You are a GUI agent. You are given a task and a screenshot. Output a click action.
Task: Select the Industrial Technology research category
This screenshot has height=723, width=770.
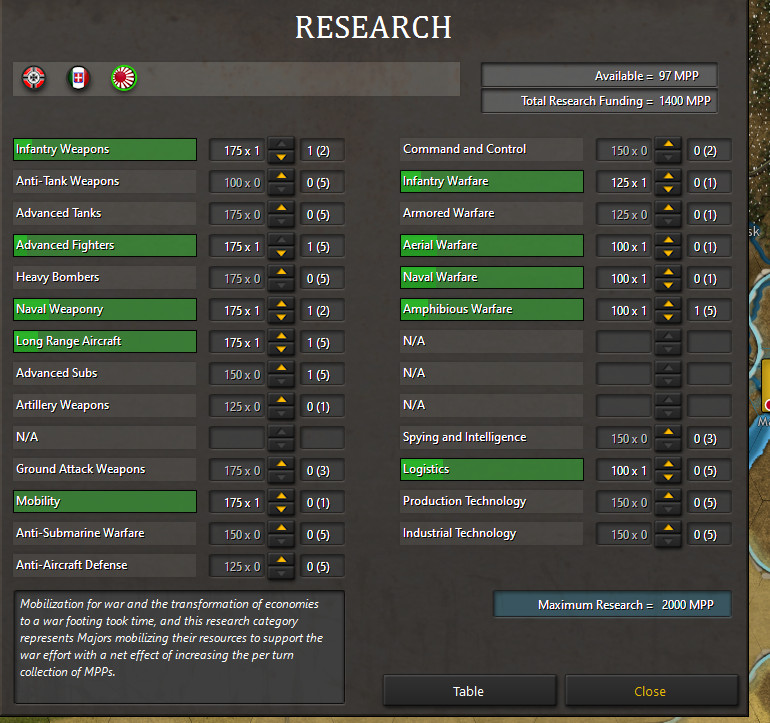coord(492,533)
